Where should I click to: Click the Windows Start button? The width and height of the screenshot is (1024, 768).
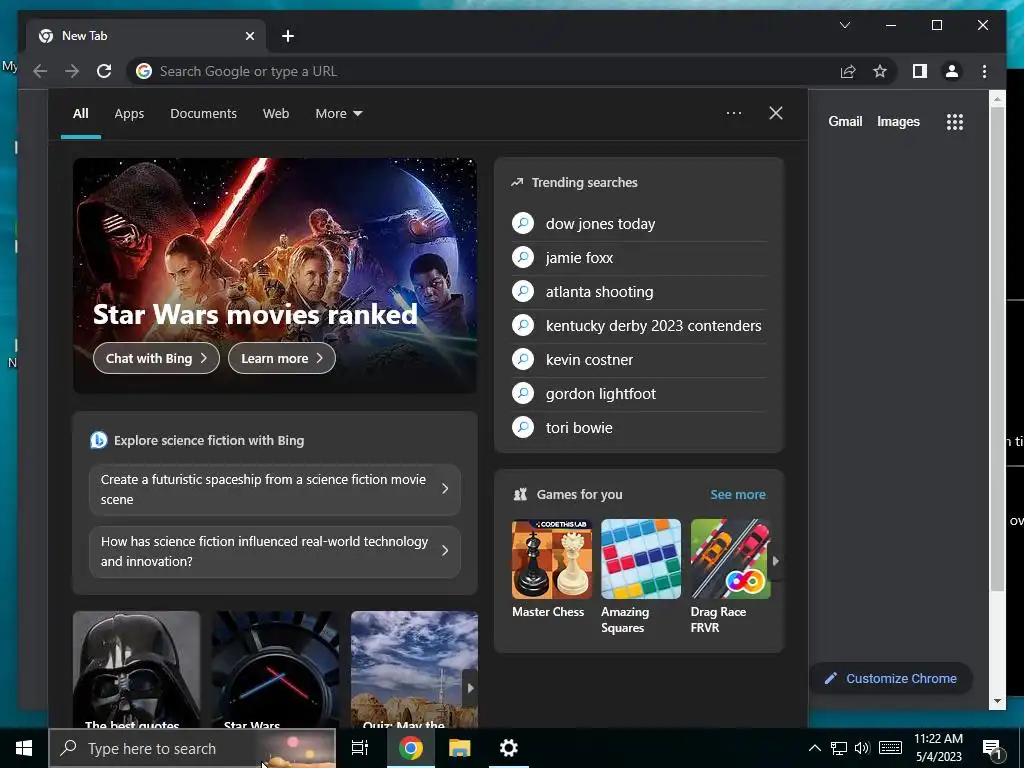click(24, 748)
